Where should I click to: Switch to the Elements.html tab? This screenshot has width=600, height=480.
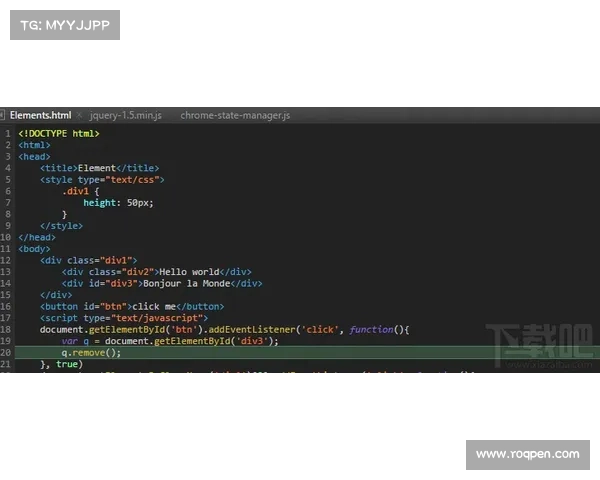click(41, 115)
